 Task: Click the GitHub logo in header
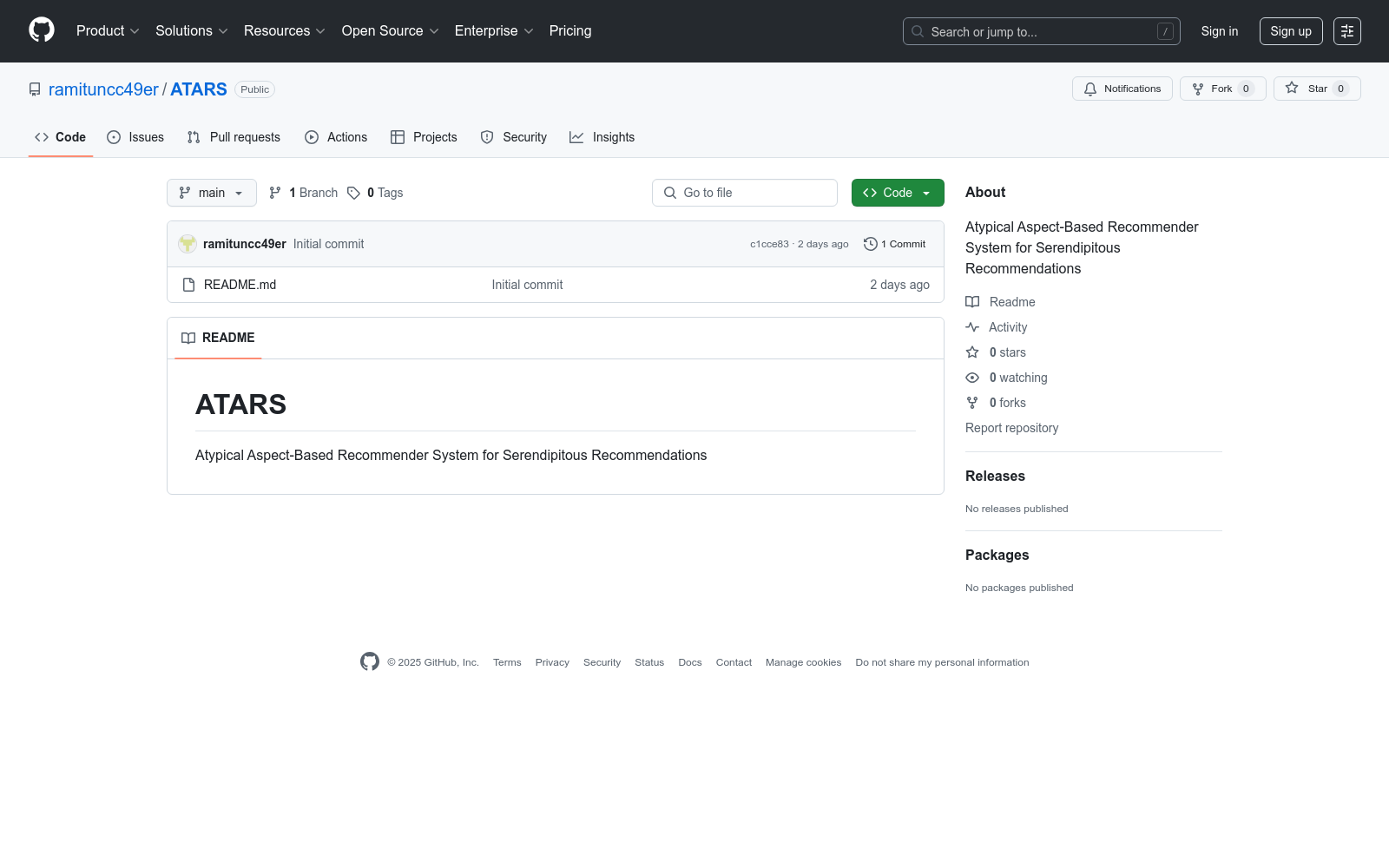tap(42, 30)
